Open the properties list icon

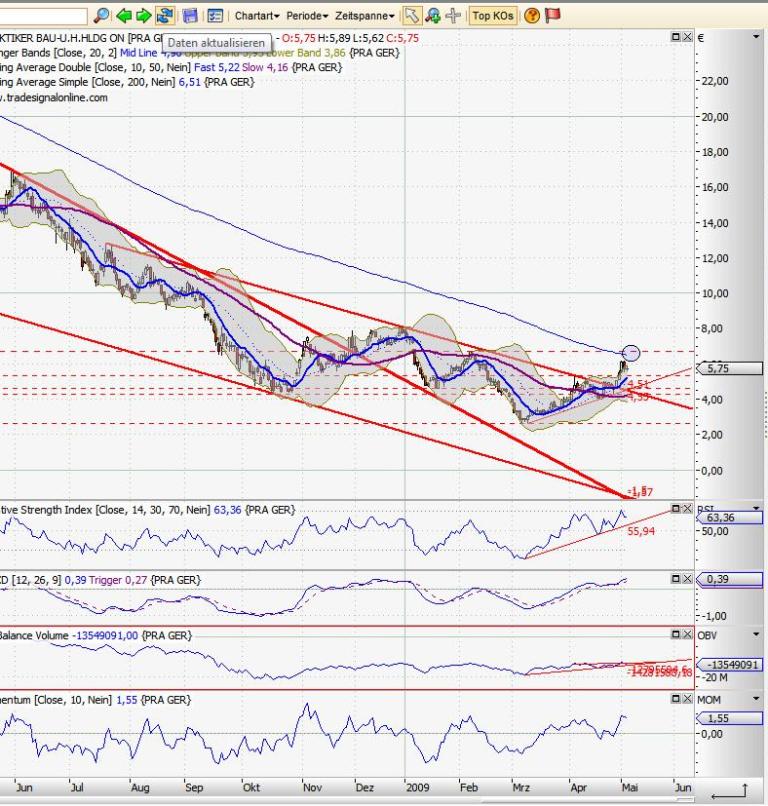214,15
